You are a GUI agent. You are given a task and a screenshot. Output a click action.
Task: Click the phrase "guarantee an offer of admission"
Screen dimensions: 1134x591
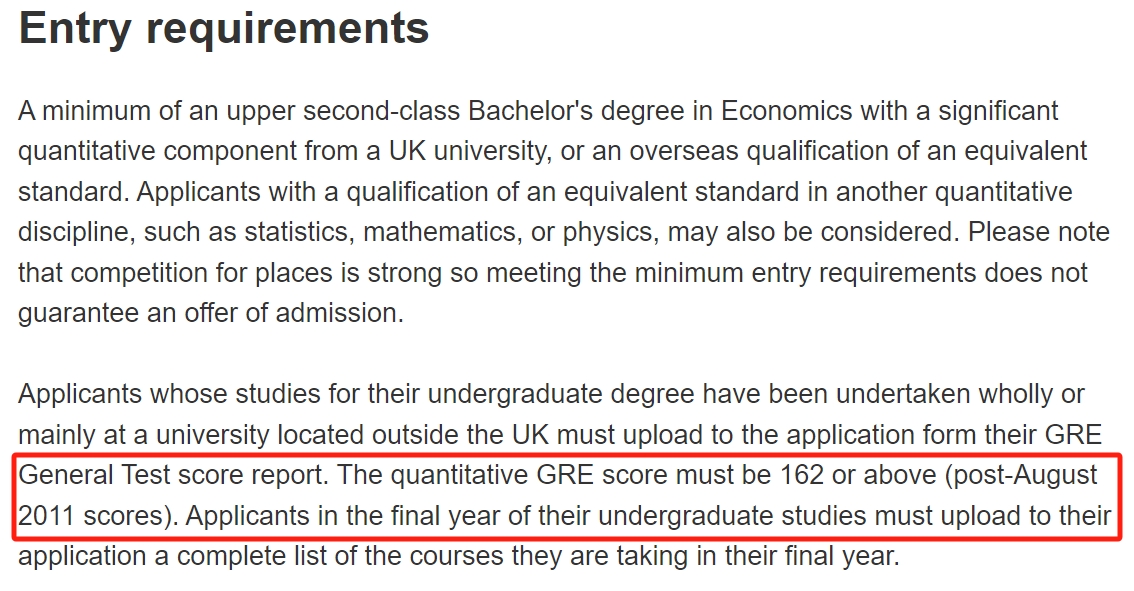coord(208,313)
